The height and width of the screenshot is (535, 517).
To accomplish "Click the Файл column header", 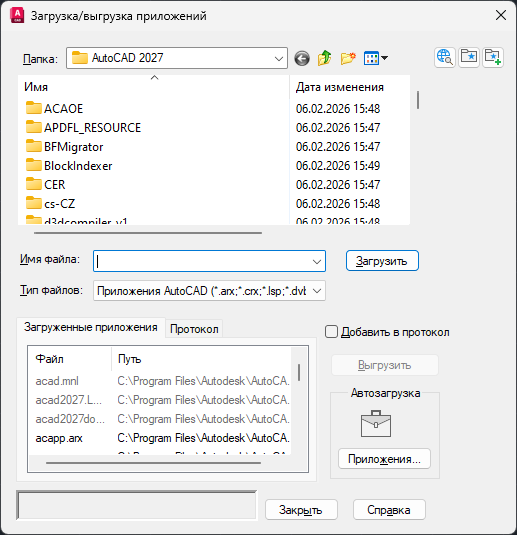I will [x=70, y=359].
